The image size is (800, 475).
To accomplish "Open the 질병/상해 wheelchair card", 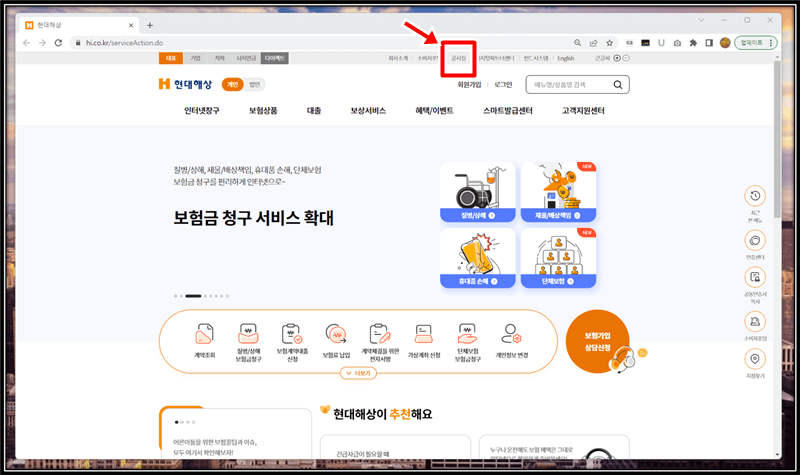I will [x=478, y=192].
